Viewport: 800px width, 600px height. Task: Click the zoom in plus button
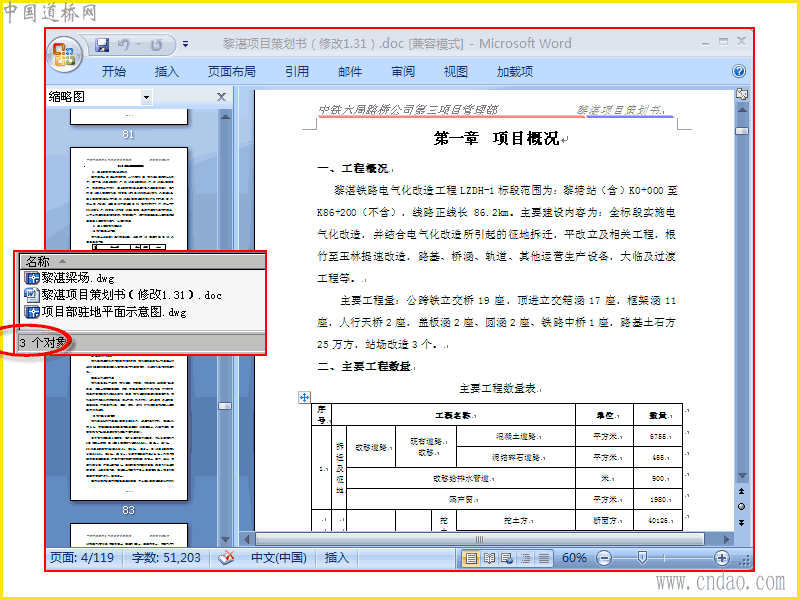721,558
